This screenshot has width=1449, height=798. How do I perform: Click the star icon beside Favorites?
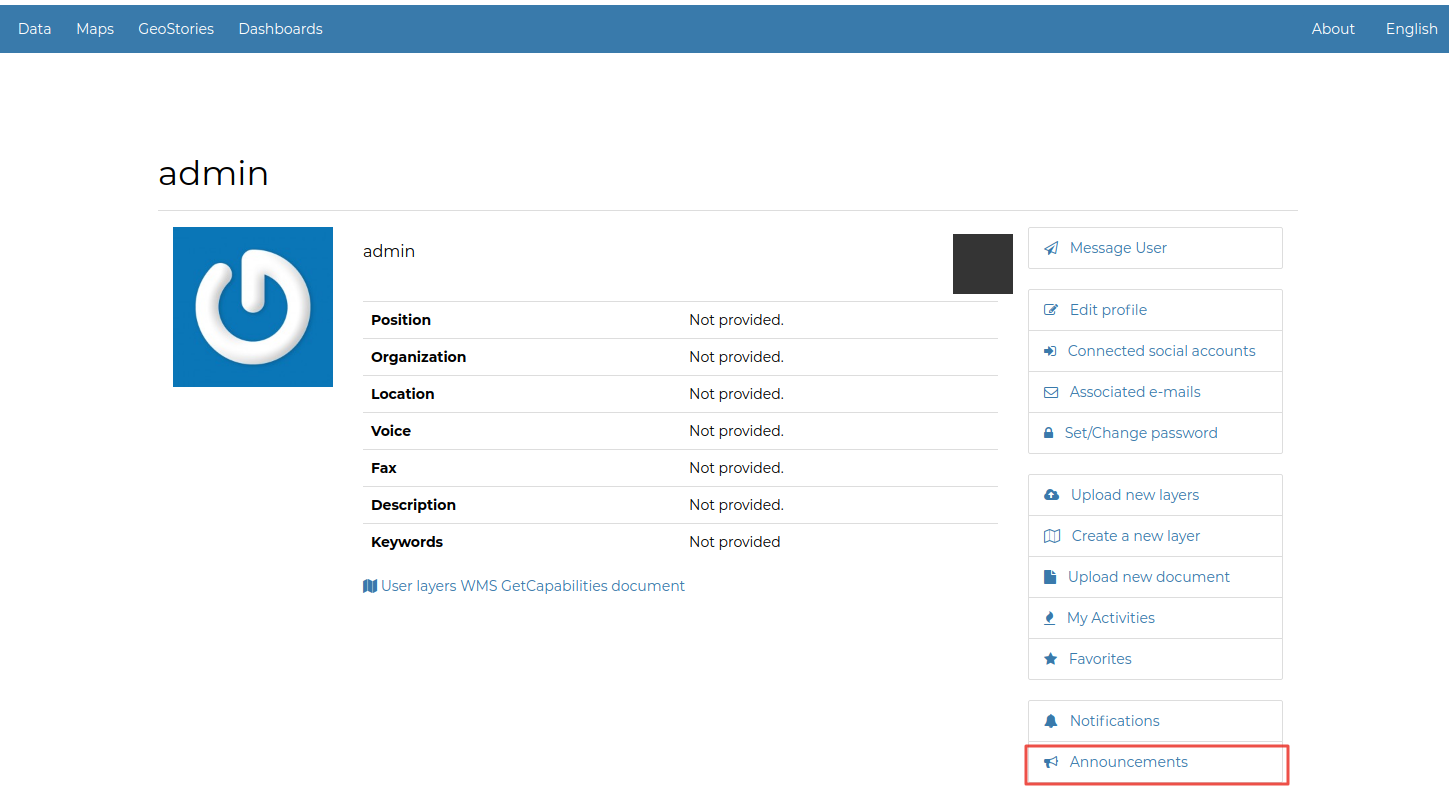(x=1050, y=659)
